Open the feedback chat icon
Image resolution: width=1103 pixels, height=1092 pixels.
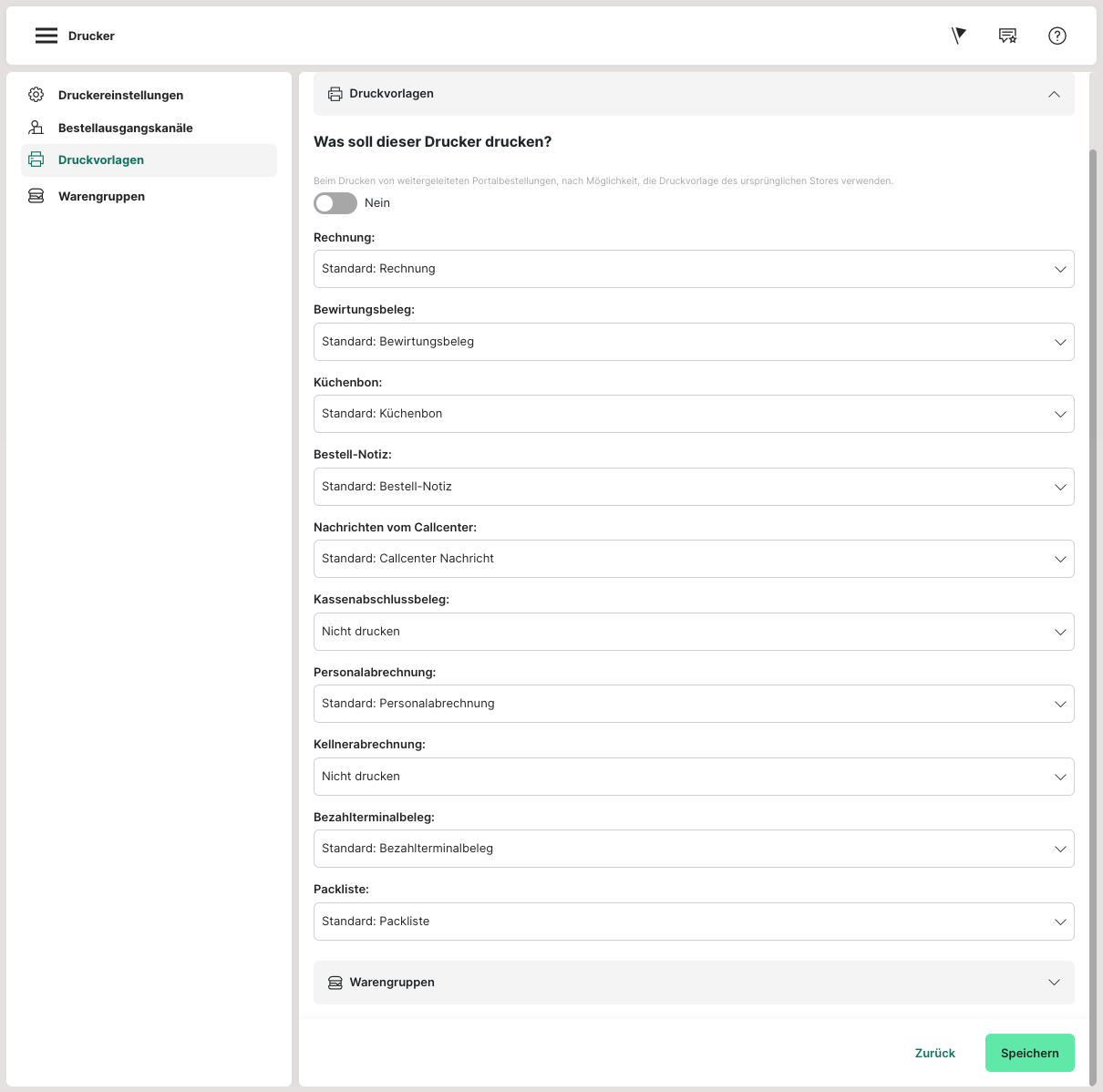1007,36
